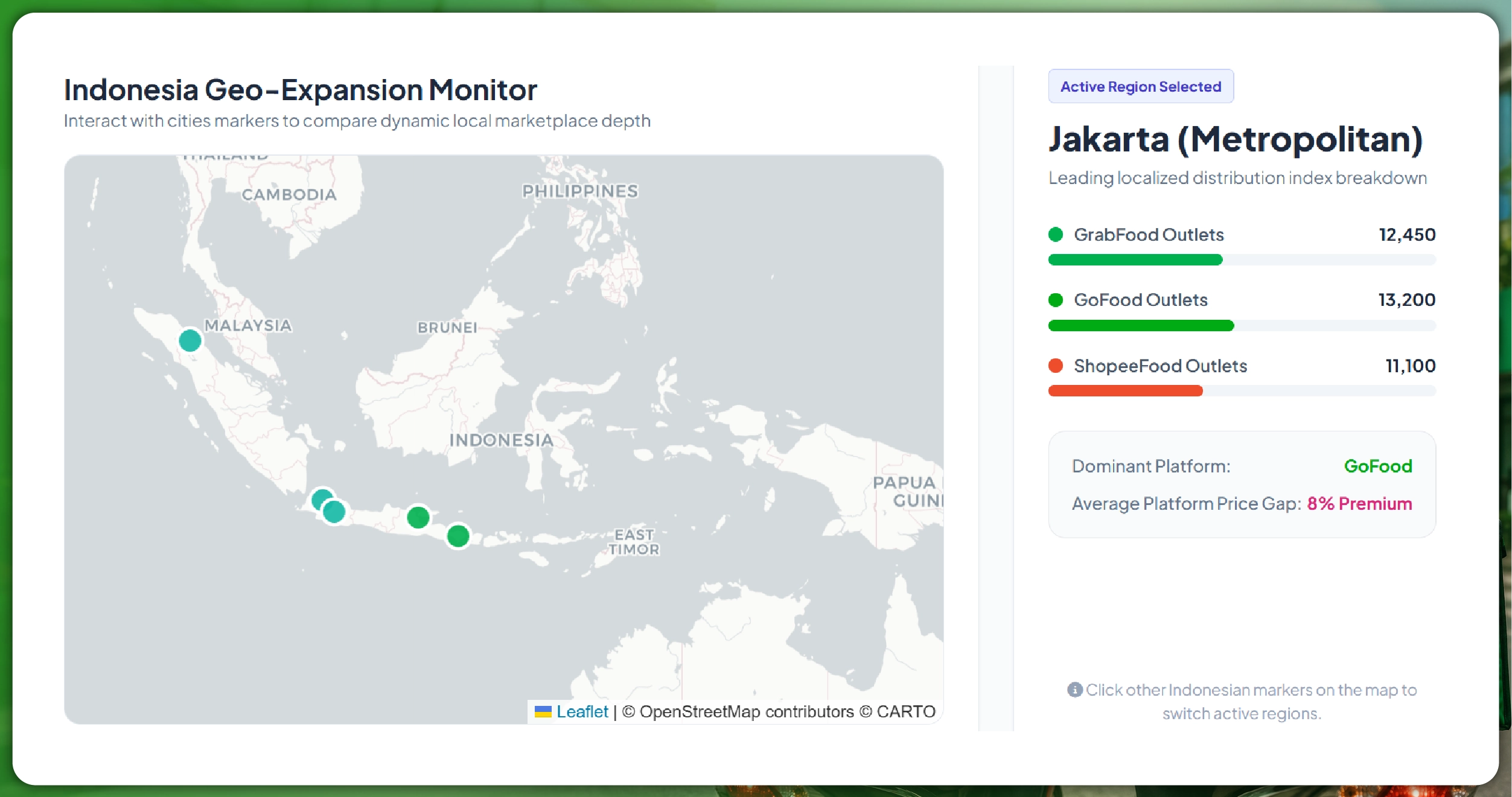
Task: Click the Average Platform Price Gap label
Action: point(1187,504)
